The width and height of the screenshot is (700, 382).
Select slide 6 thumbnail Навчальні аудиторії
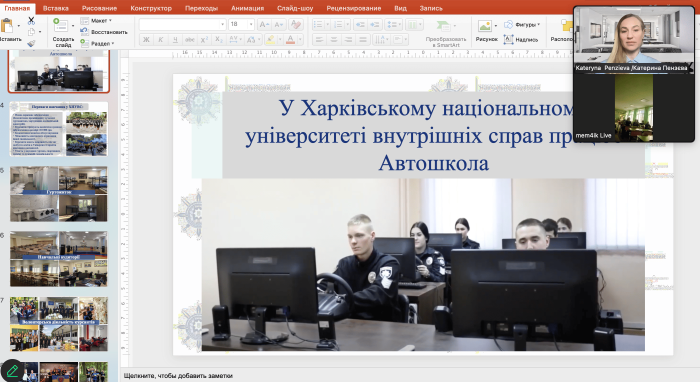click(58, 259)
